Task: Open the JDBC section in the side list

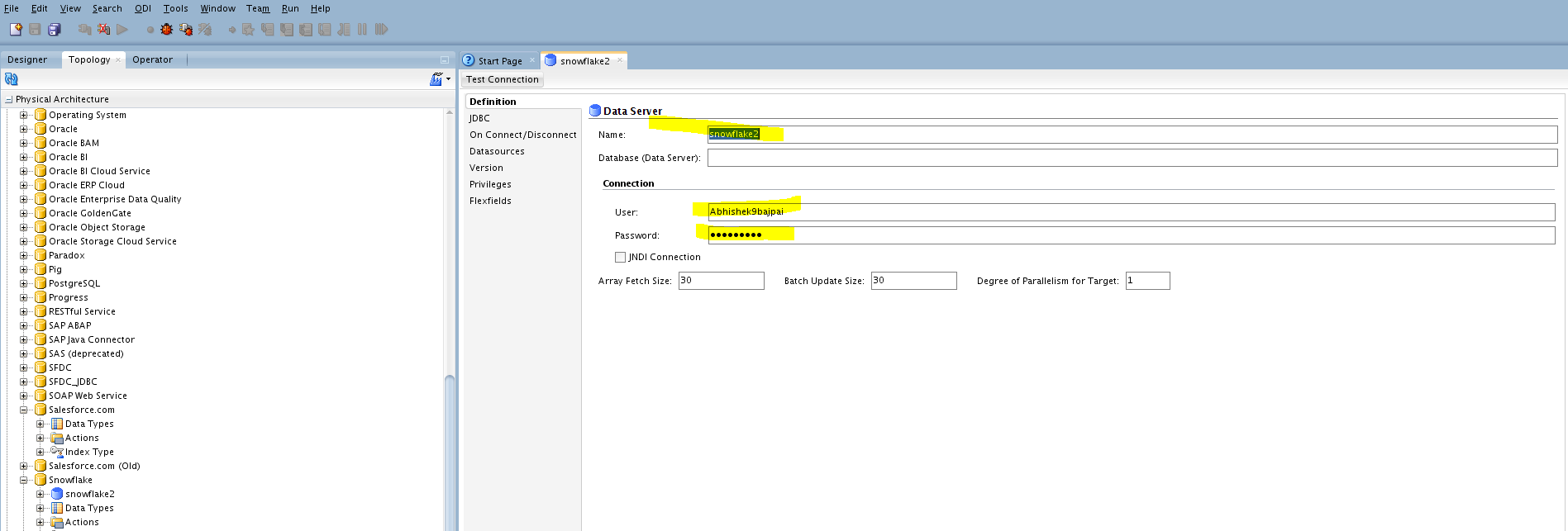Action: (x=479, y=118)
